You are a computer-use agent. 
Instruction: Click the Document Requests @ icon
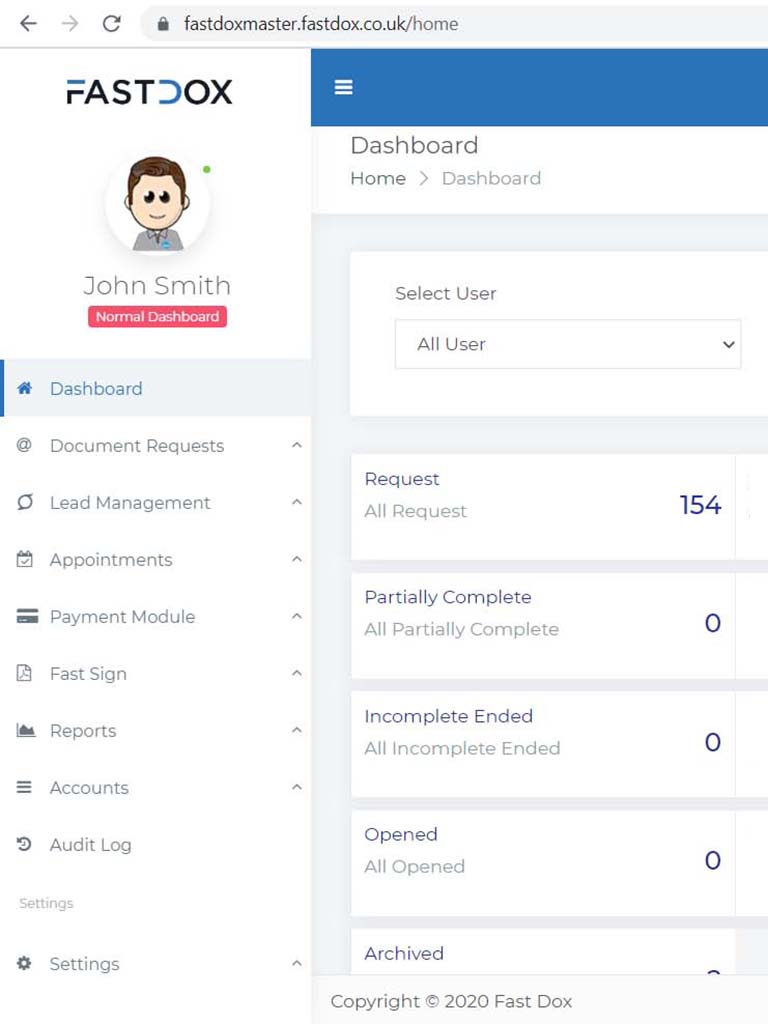point(25,445)
